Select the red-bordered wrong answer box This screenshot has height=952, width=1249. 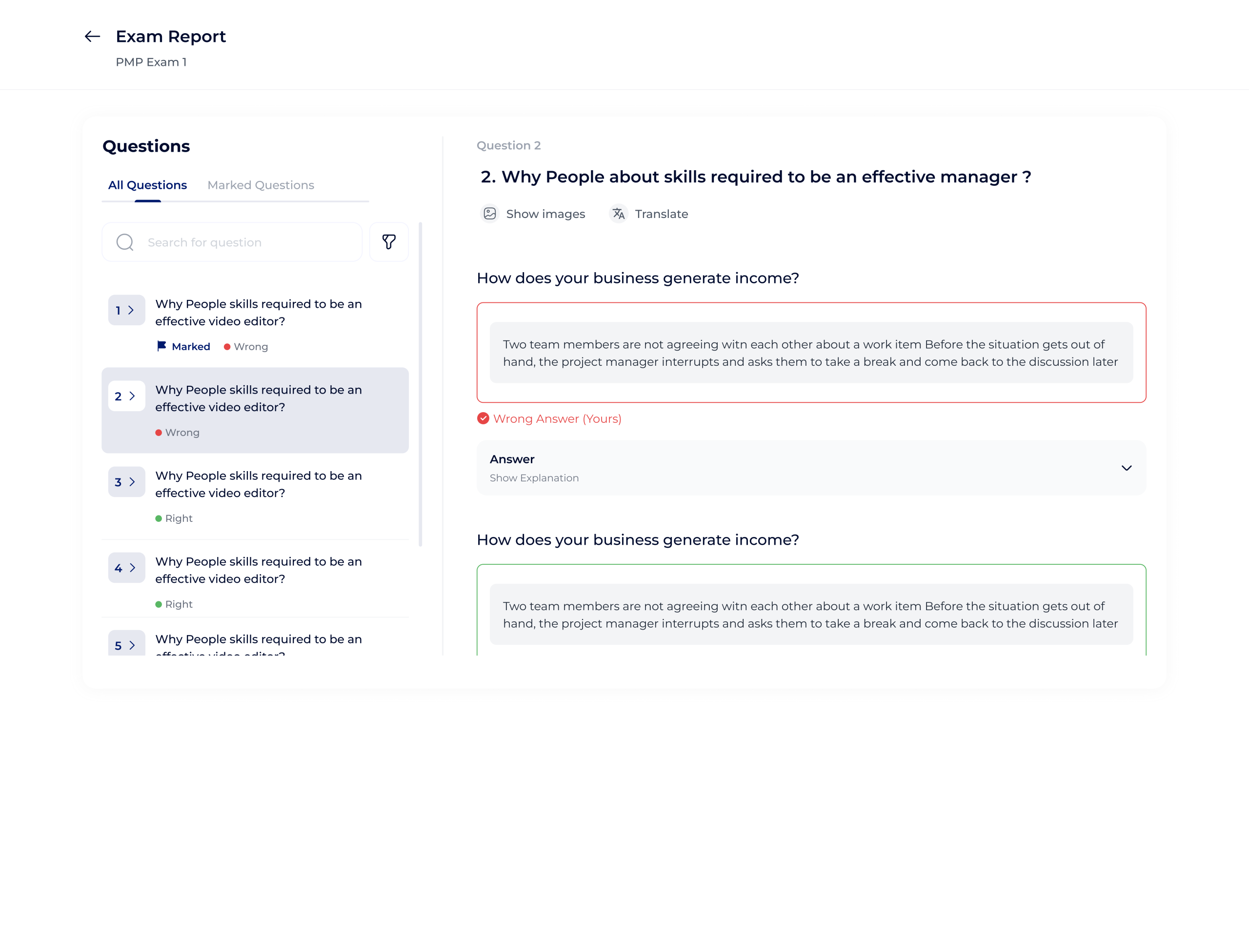(x=811, y=353)
